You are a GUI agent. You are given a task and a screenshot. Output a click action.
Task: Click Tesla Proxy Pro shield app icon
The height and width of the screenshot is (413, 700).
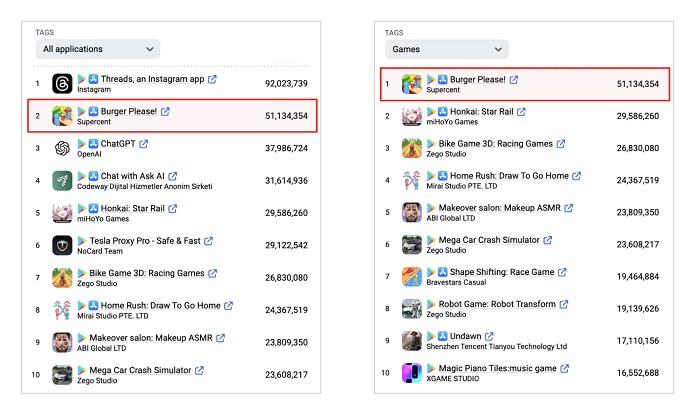(x=62, y=245)
